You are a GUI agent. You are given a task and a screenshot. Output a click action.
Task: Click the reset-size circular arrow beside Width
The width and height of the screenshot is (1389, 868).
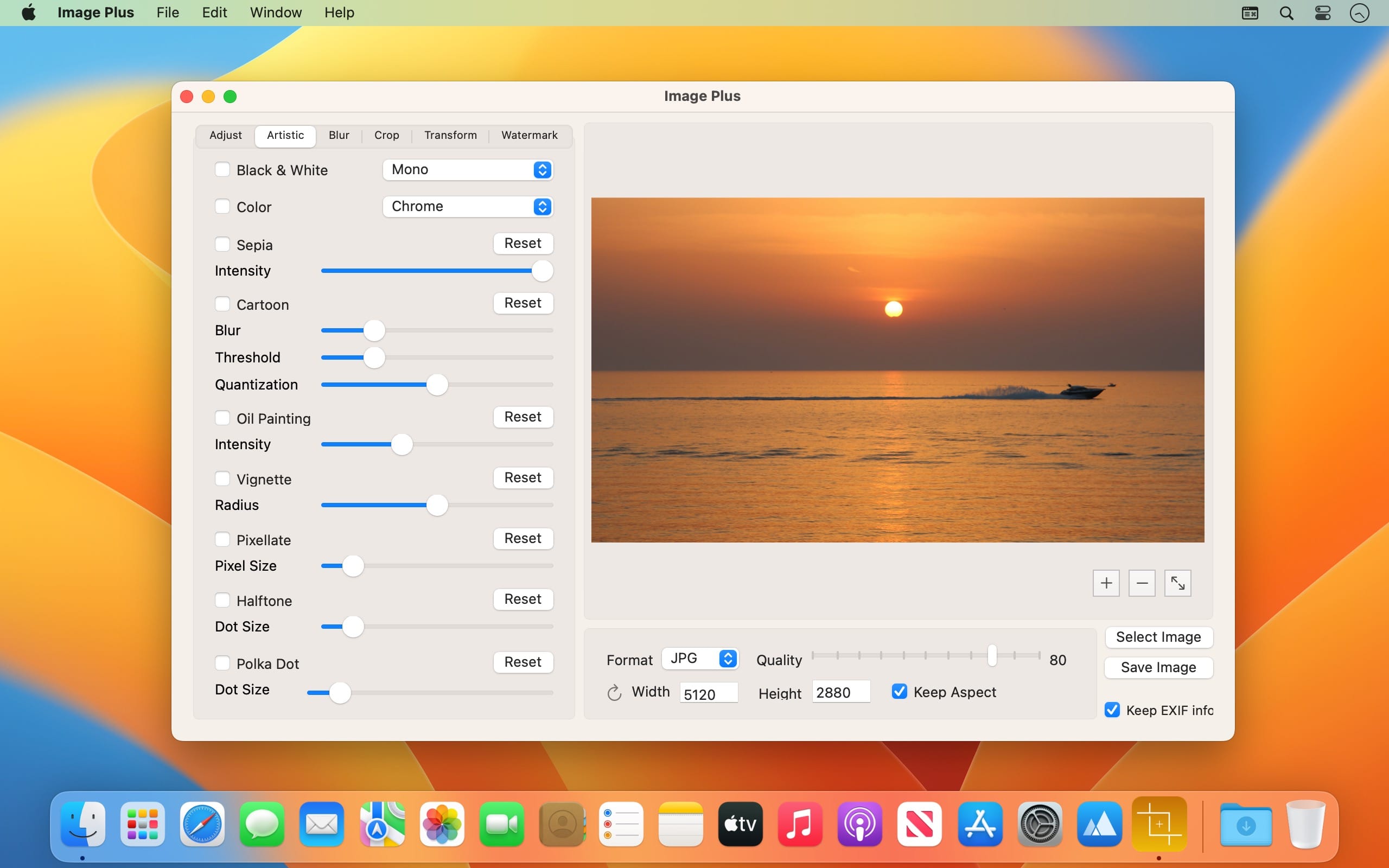pos(614,693)
